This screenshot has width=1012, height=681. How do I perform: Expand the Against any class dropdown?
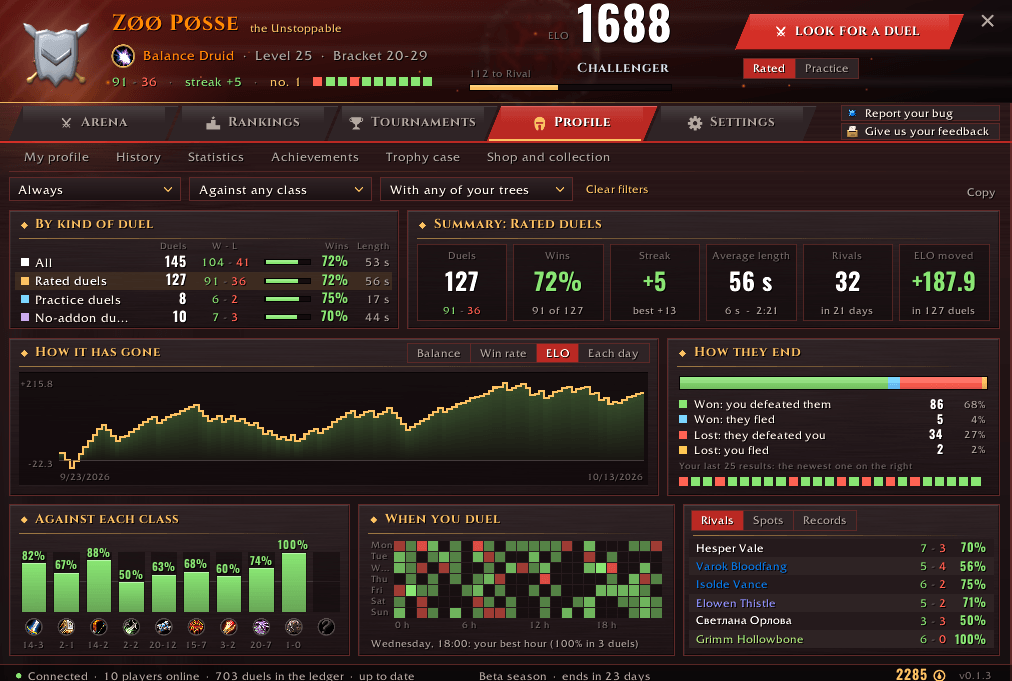click(280, 190)
